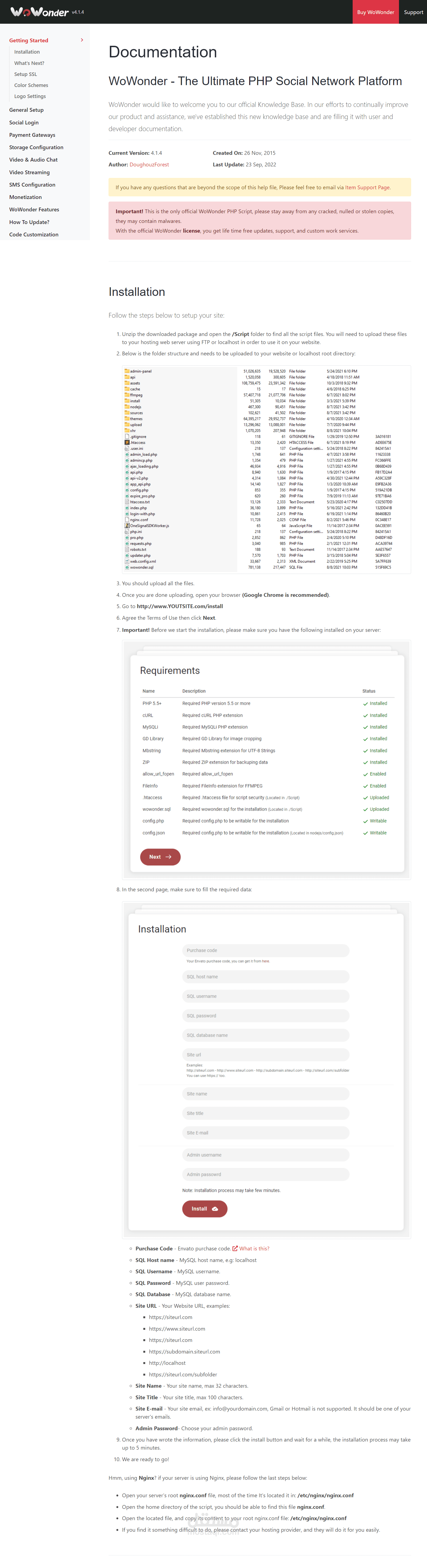Viewport: 427px width, 1568px height.
Task: Open Video & Audio Chat section
Action: click(33, 159)
